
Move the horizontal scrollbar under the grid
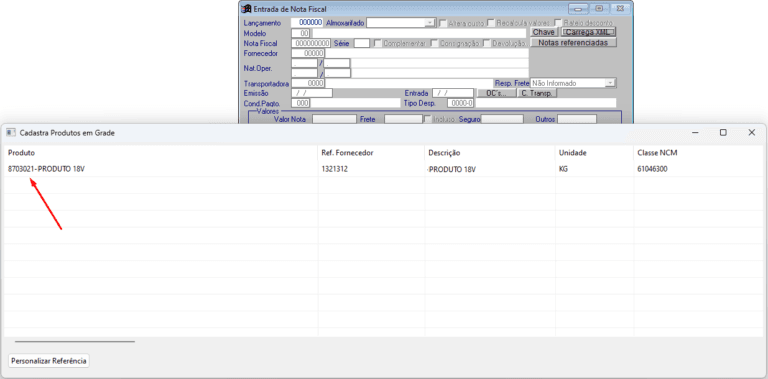(75, 342)
